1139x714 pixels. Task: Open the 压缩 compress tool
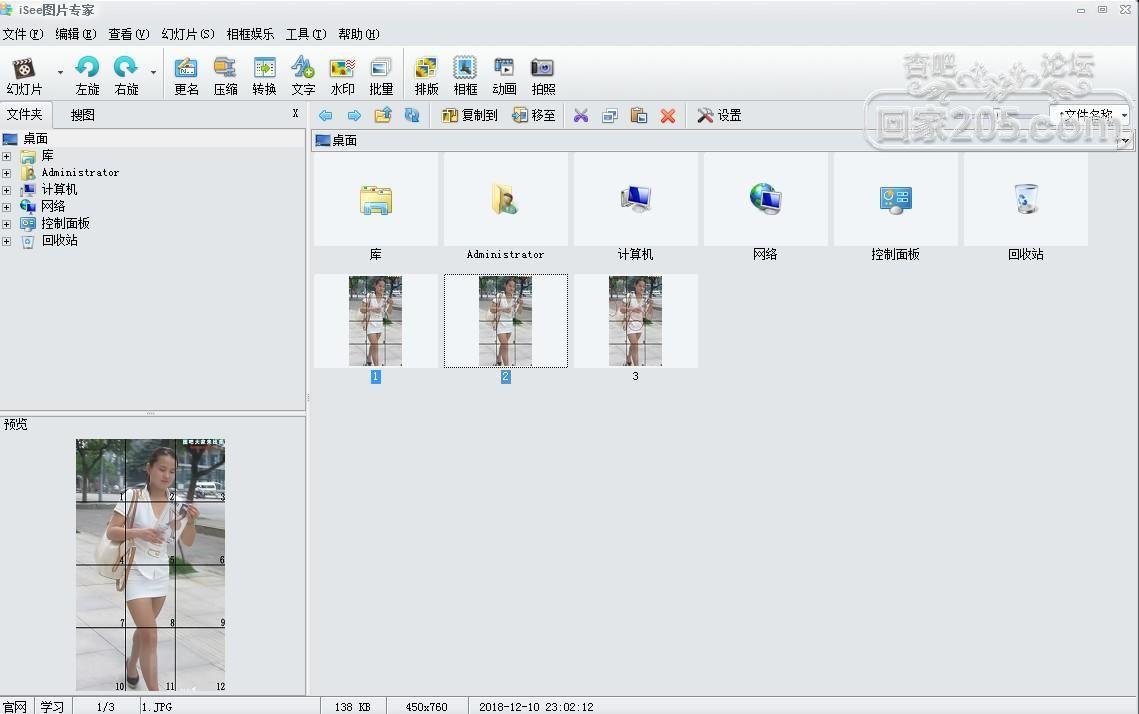click(x=225, y=74)
